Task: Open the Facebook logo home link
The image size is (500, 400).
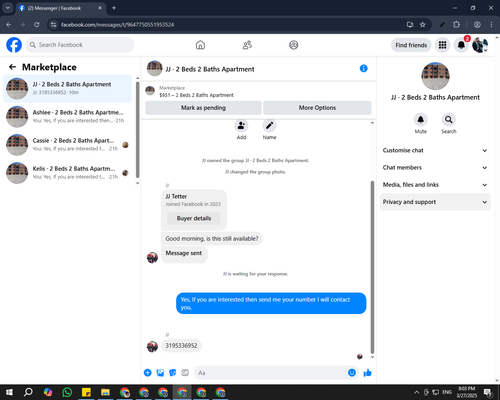Action: point(14,45)
